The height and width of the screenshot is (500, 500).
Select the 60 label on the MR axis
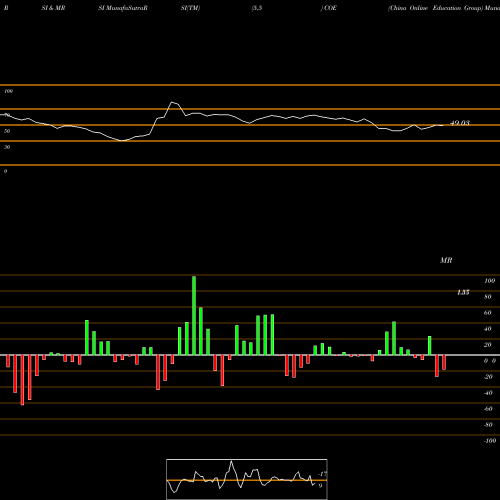(x=488, y=313)
